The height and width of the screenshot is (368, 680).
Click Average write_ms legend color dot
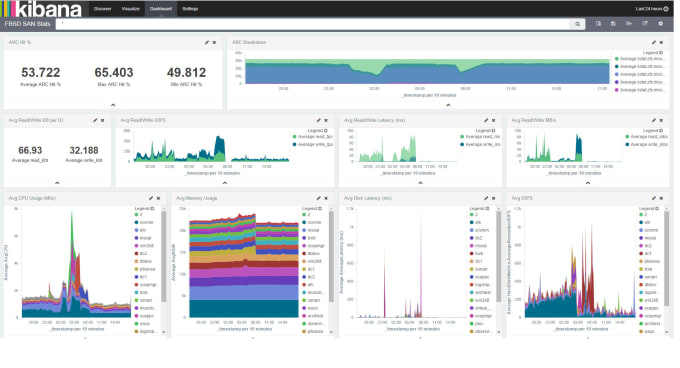(462, 144)
